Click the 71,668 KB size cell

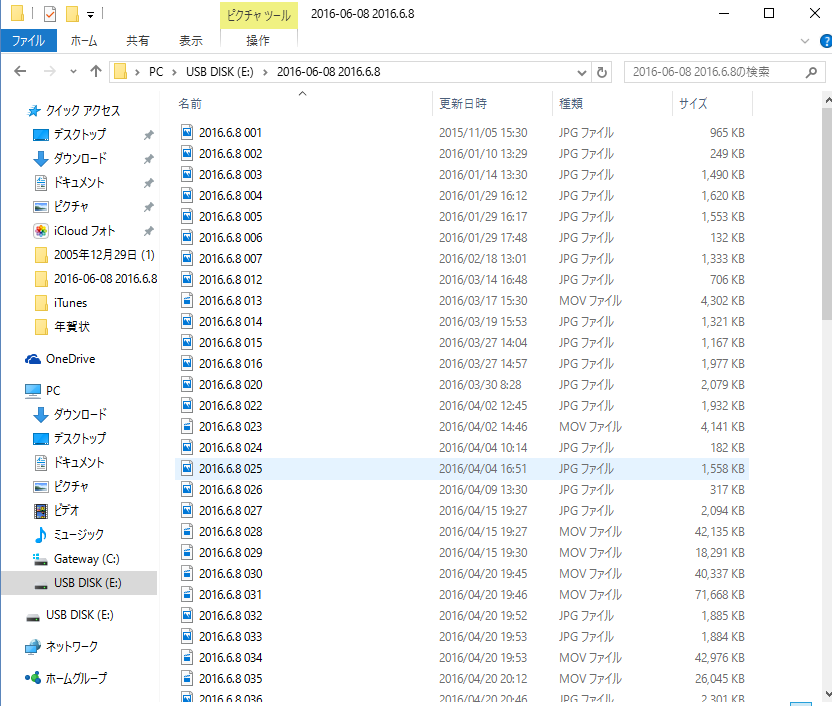(720, 595)
